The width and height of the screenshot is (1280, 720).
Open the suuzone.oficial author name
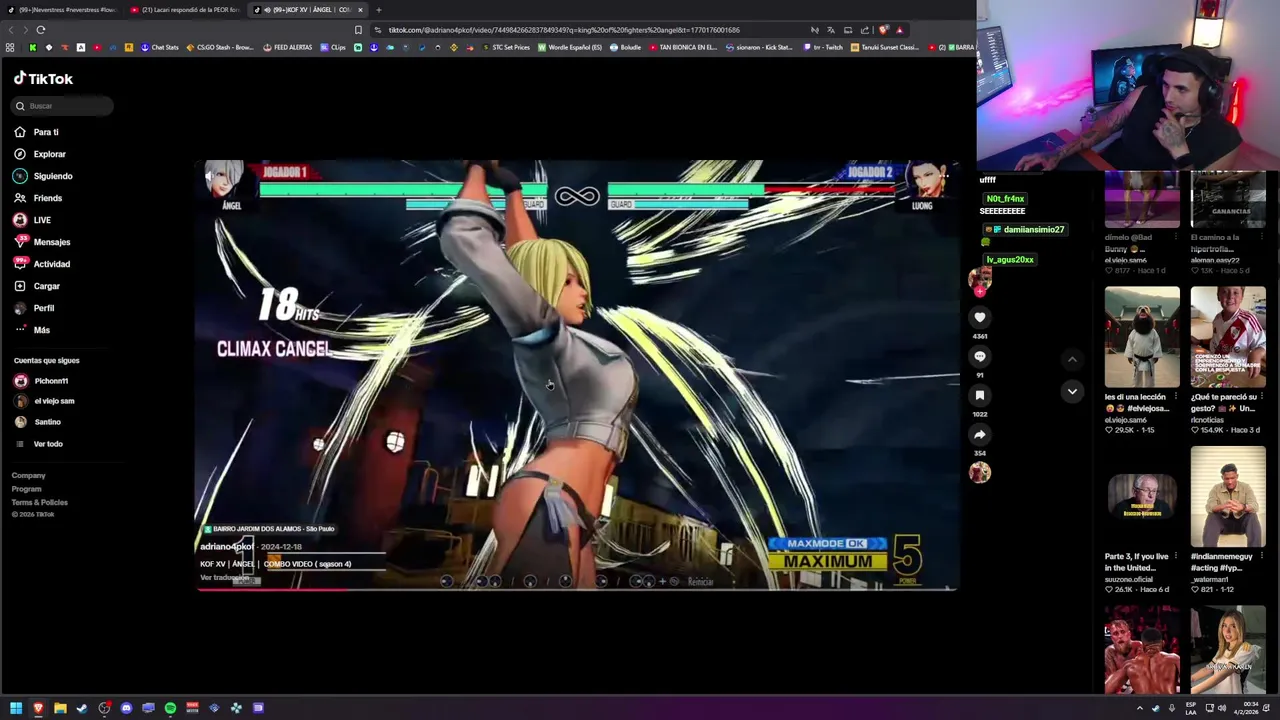[x=1129, y=579]
